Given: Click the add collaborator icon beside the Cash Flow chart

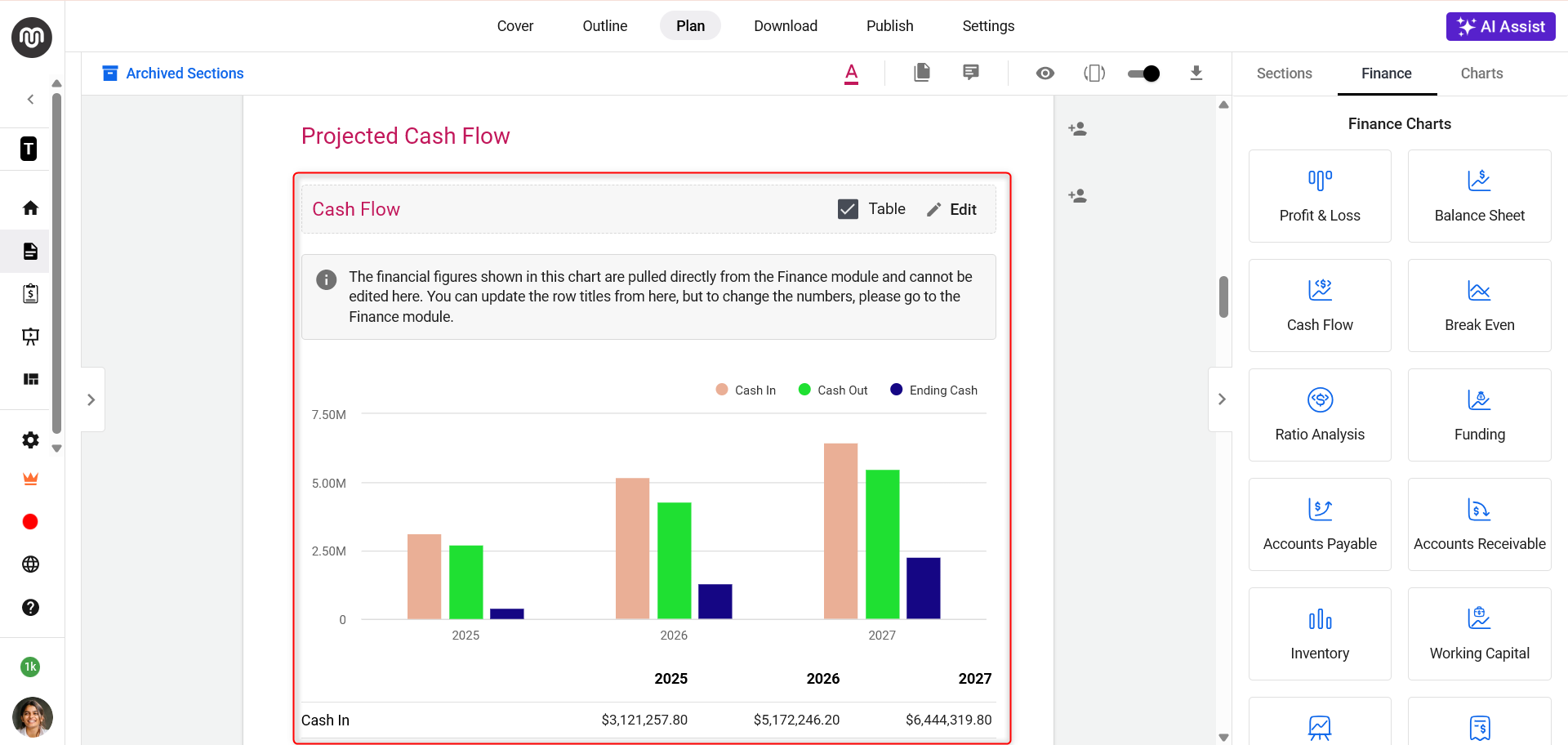Looking at the screenshot, I should point(1077,196).
